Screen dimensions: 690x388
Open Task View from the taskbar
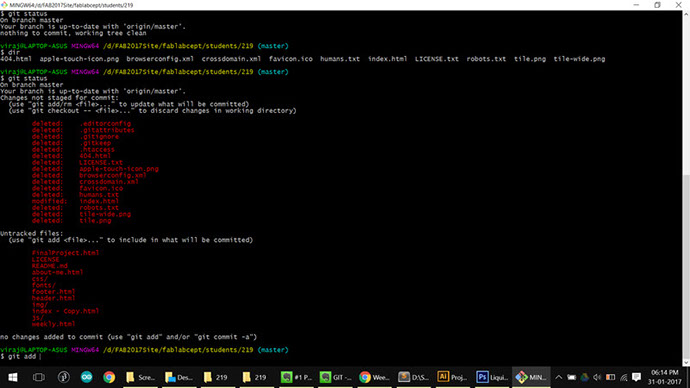(39, 377)
